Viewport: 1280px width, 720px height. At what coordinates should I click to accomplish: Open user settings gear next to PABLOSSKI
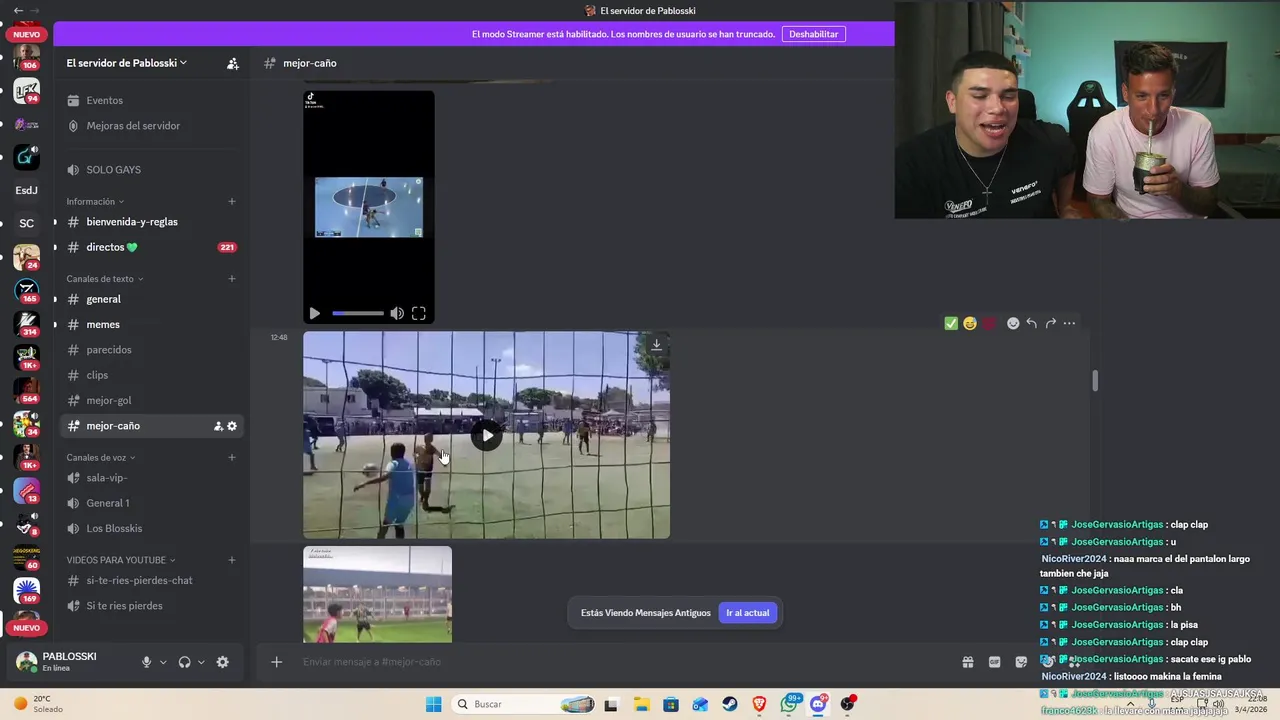[x=222, y=662]
